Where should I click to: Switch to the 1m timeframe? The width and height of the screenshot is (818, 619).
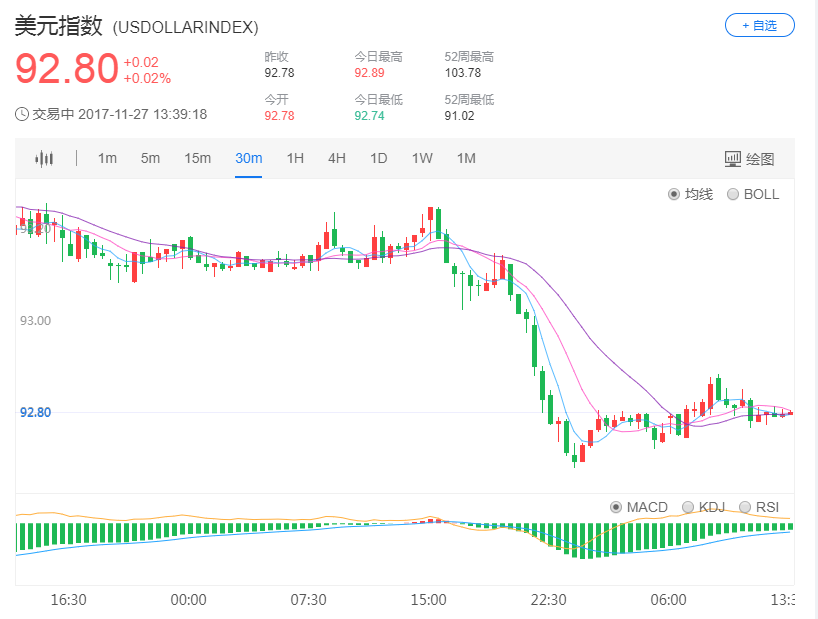click(x=107, y=158)
